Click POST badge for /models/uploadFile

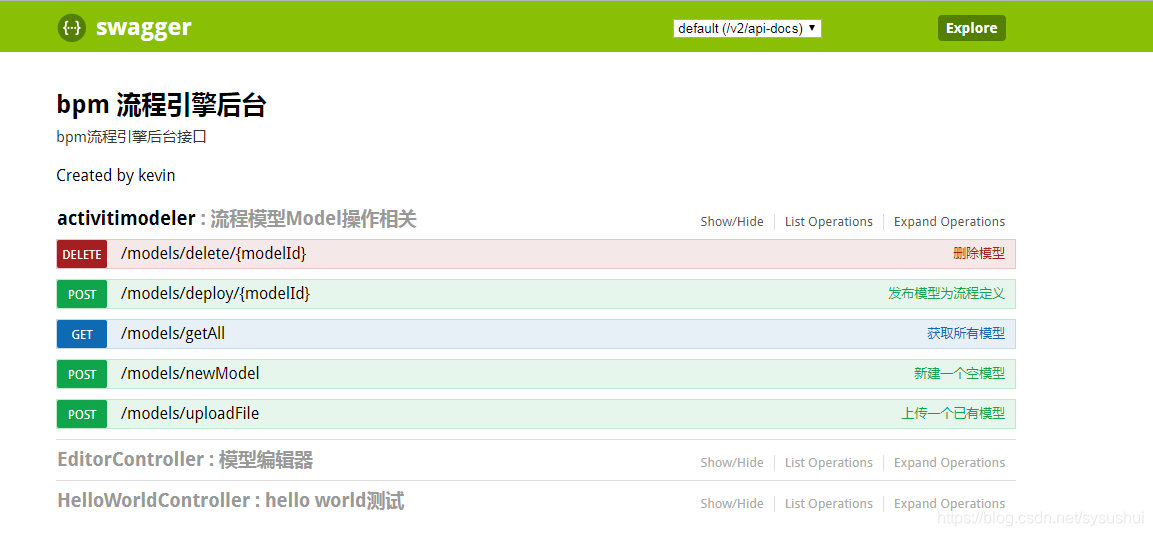(82, 414)
